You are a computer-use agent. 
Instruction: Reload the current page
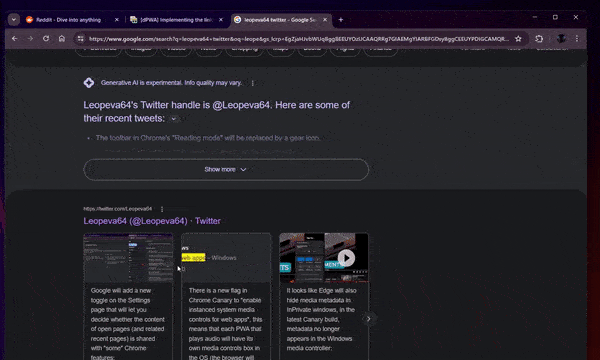pos(46,39)
